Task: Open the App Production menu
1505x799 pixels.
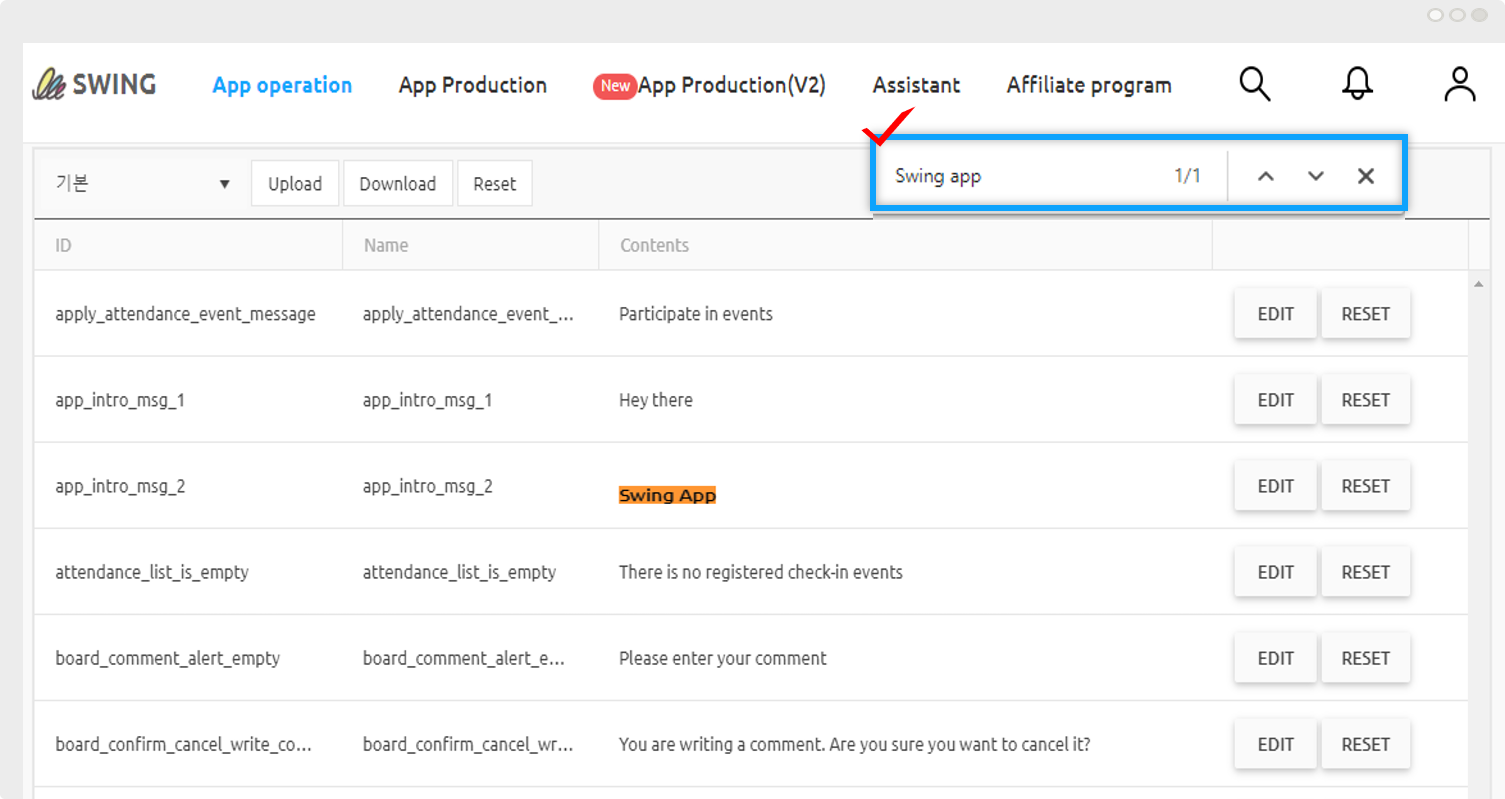Action: pyautogui.click(x=472, y=86)
